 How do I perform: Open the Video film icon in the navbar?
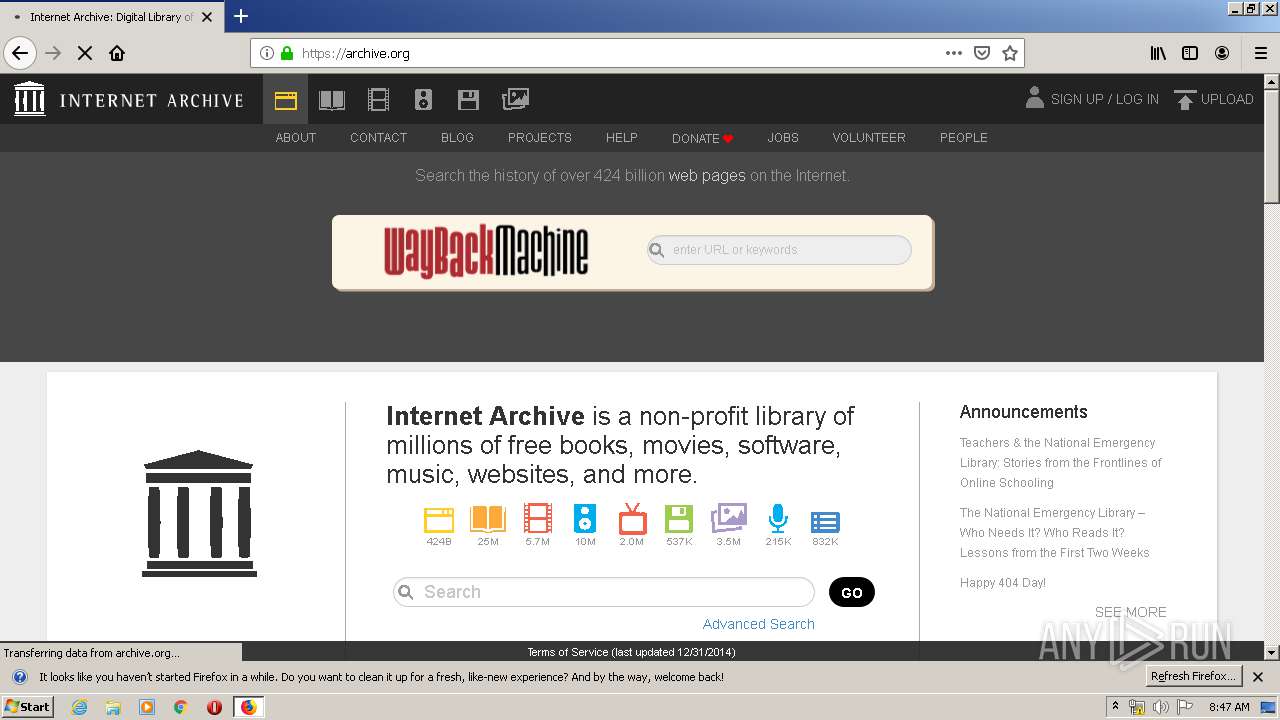[x=378, y=99]
